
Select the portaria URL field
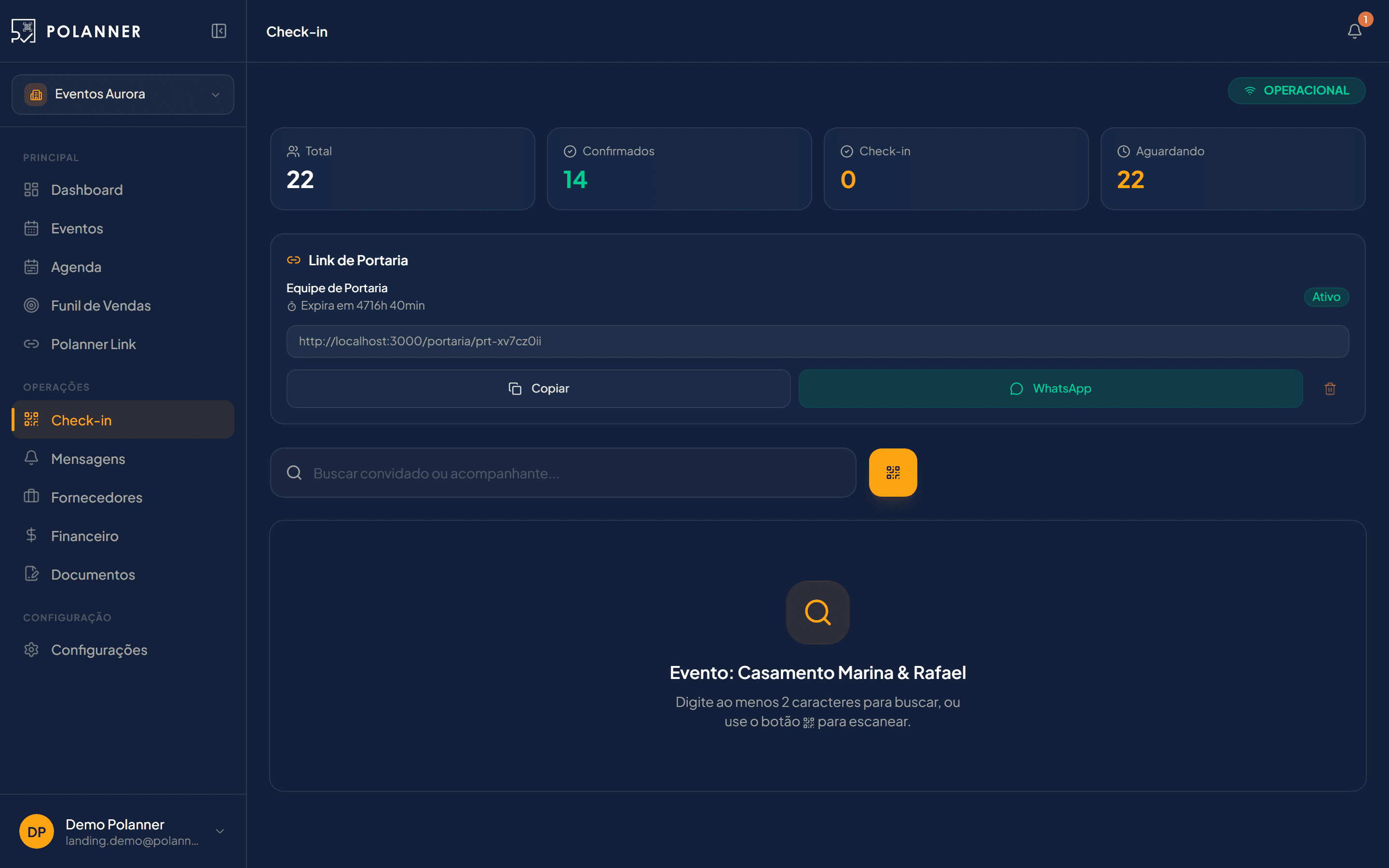coord(817,341)
